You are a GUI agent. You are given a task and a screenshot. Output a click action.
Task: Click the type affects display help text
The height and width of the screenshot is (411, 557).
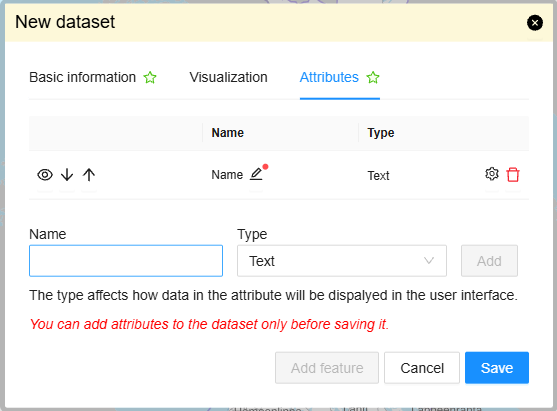(x=273, y=295)
